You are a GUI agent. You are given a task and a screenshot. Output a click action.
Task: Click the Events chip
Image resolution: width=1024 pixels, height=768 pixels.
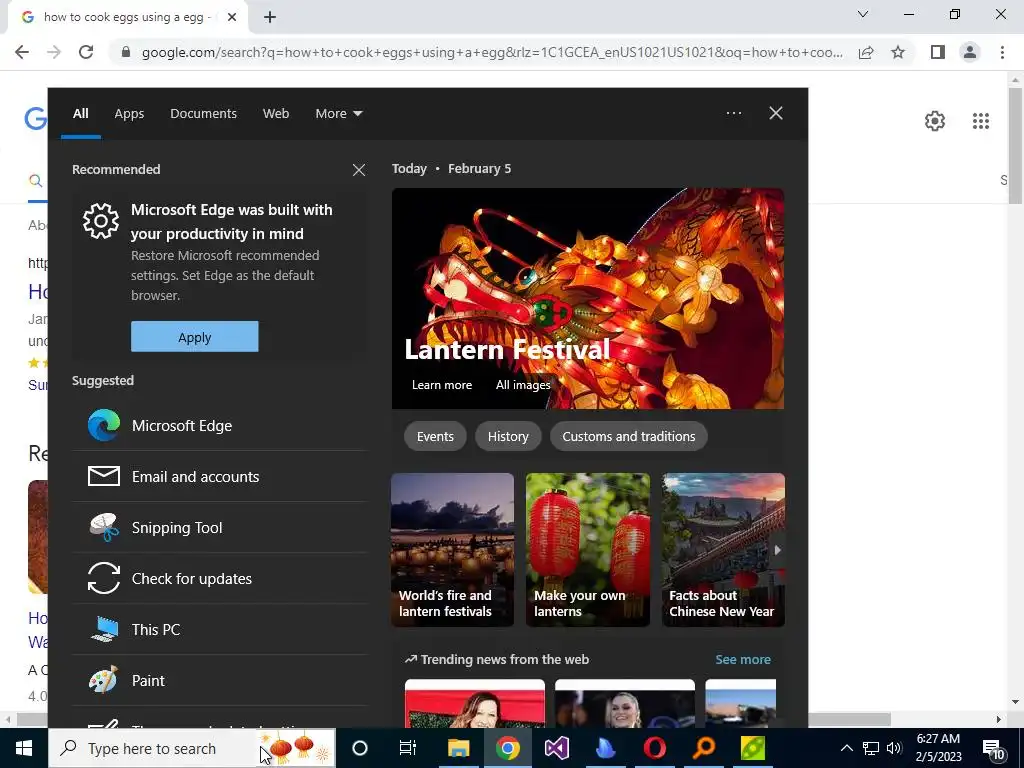coord(435,436)
